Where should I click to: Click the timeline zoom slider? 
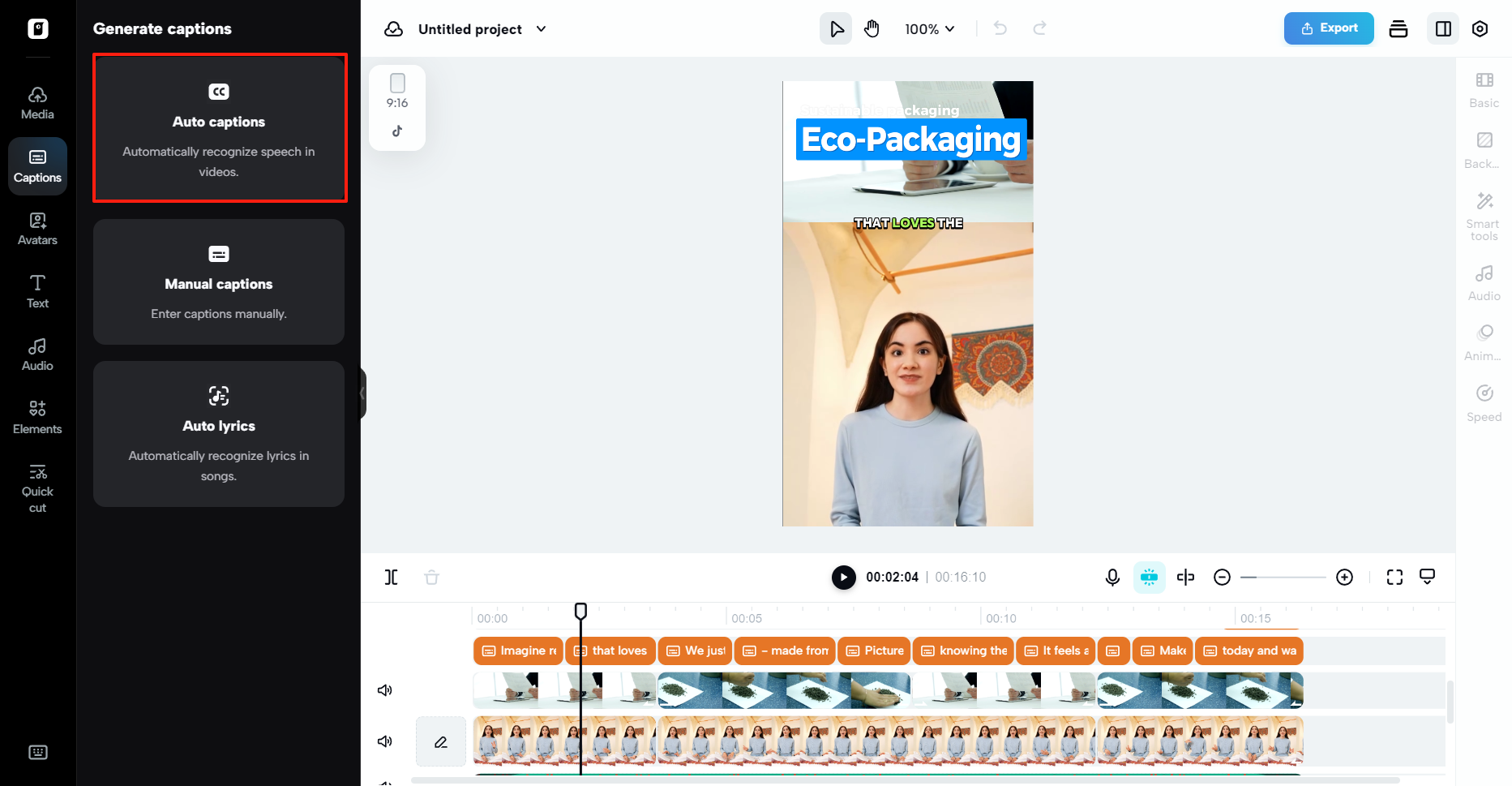(1283, 577)
